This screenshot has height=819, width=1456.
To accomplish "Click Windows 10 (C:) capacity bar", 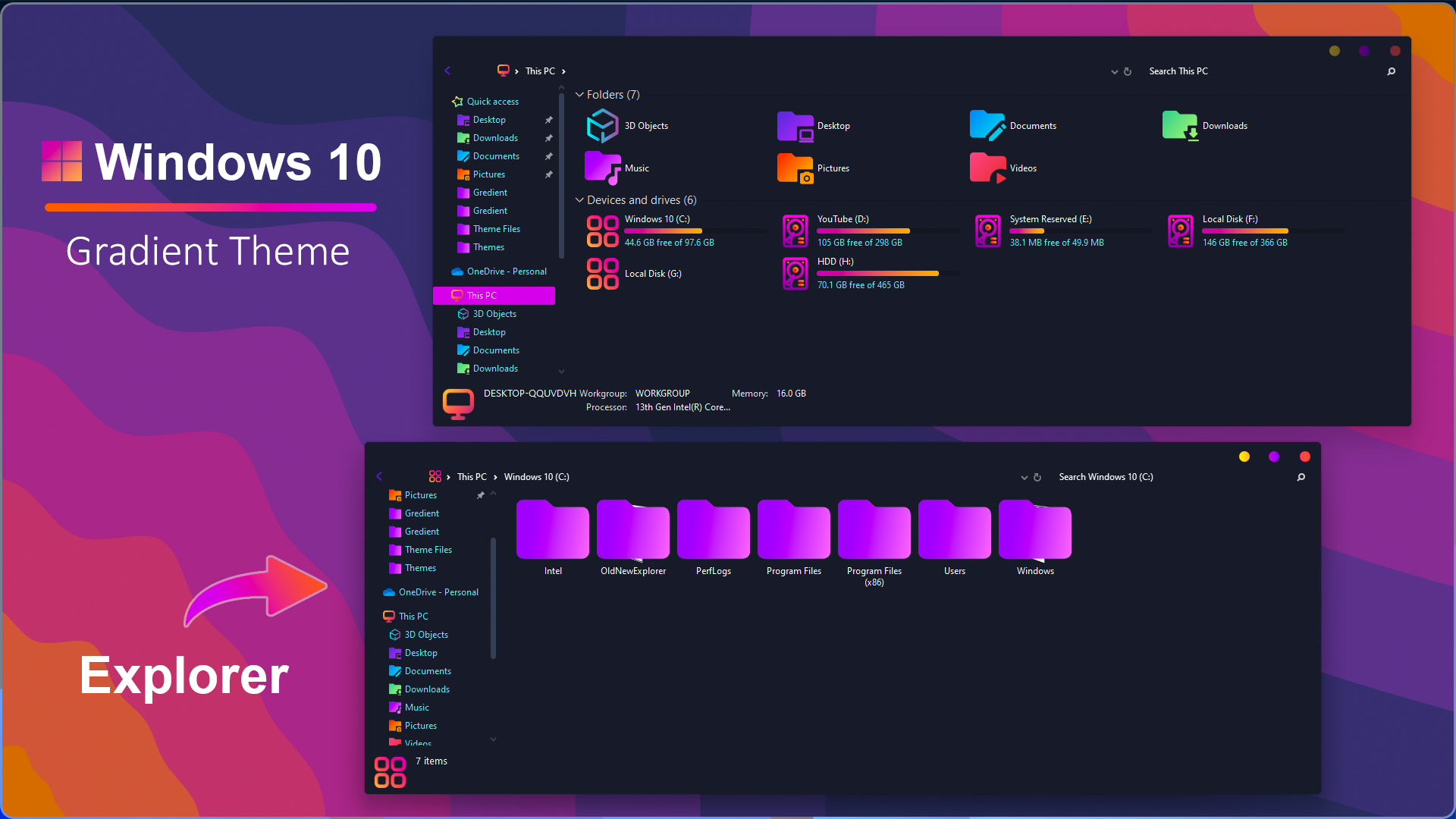I will tap(695, 231).
